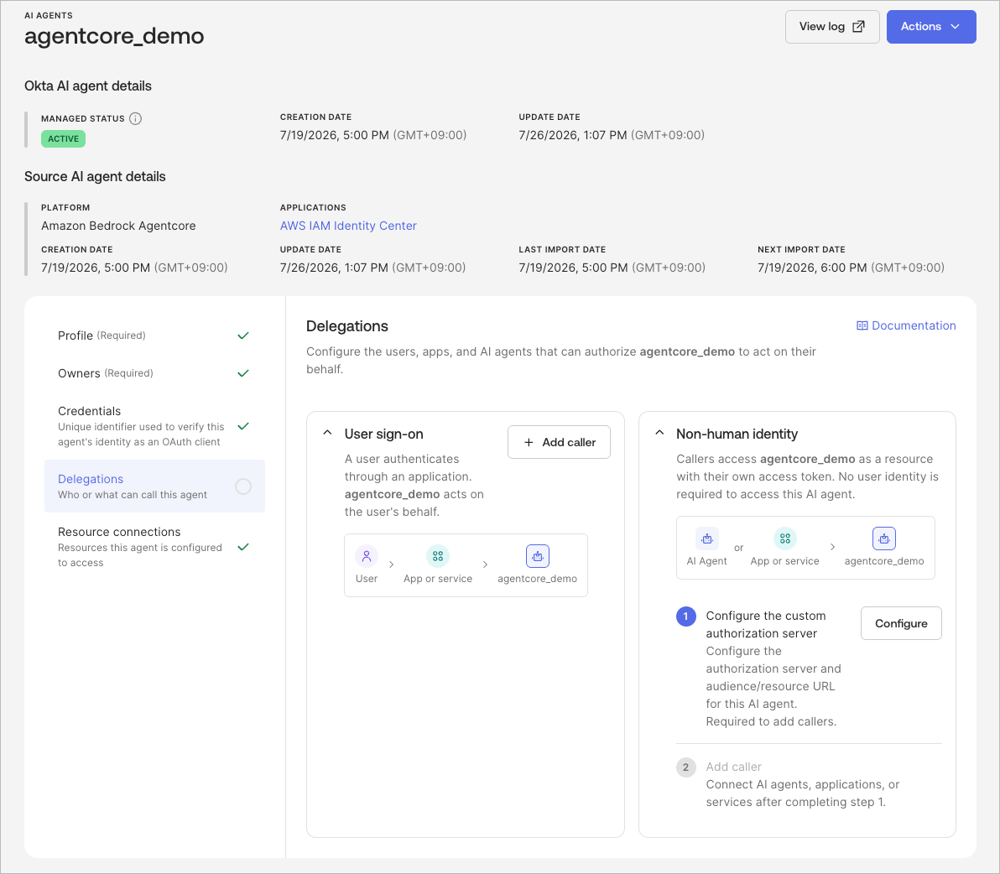The width and height of the screenshot is (1000, 874).
Task: Open the Actions dropdown menu
Action: pos(931,27)
